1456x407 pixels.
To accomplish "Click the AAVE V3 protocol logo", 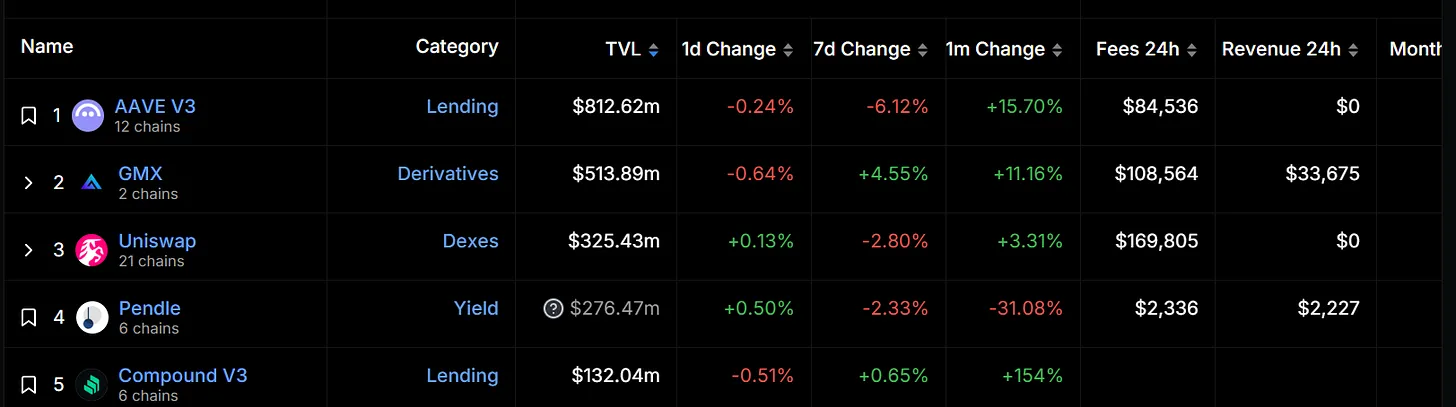I will pos(89,116).
